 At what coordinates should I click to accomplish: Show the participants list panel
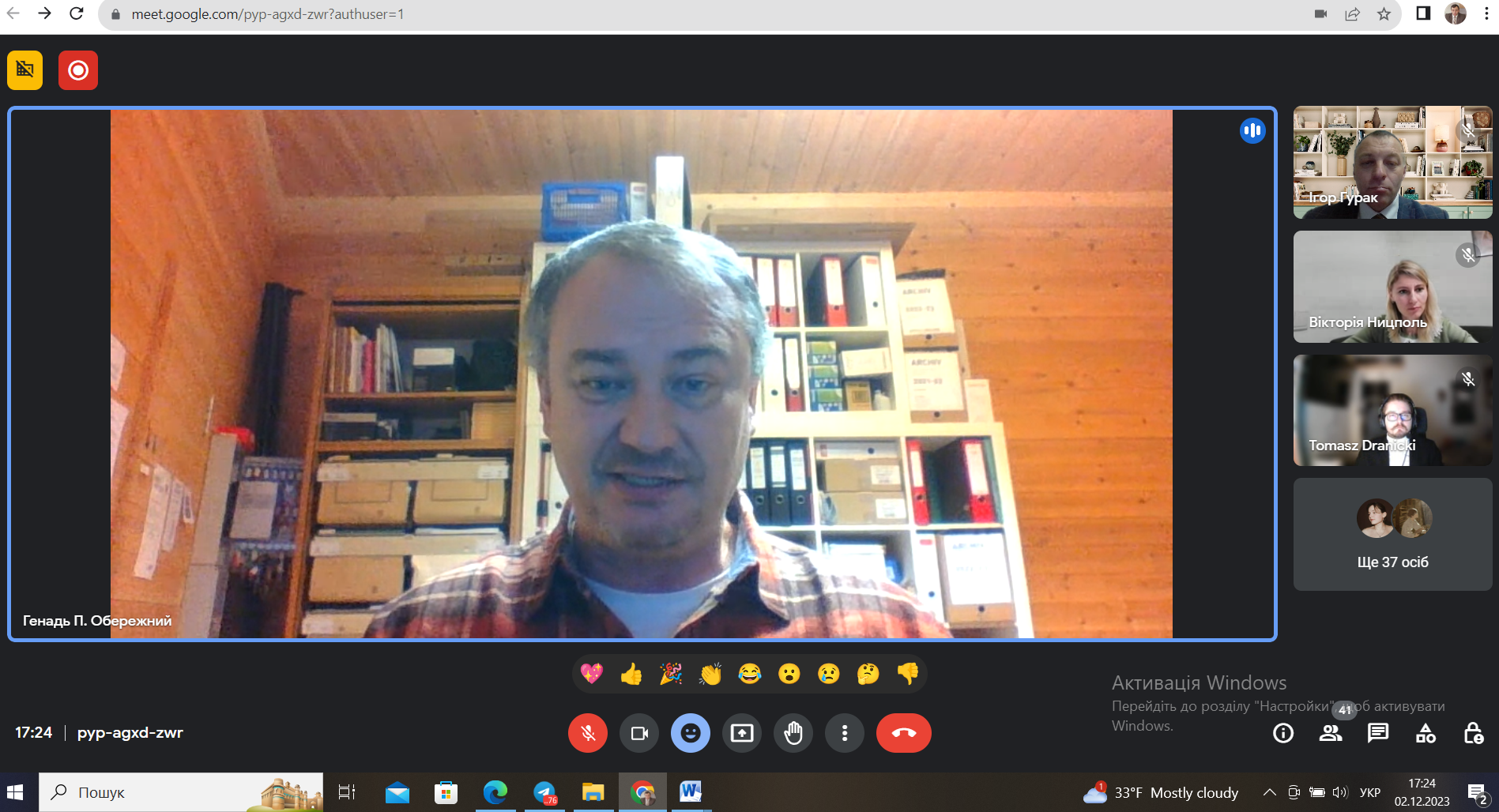[x=1331, y=734]
